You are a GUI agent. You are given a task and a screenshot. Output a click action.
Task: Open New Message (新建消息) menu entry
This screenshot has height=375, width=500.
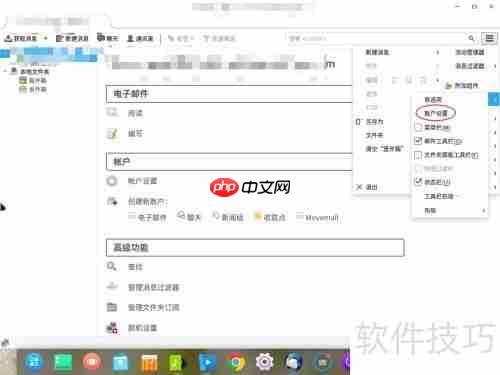coord(377,52)
